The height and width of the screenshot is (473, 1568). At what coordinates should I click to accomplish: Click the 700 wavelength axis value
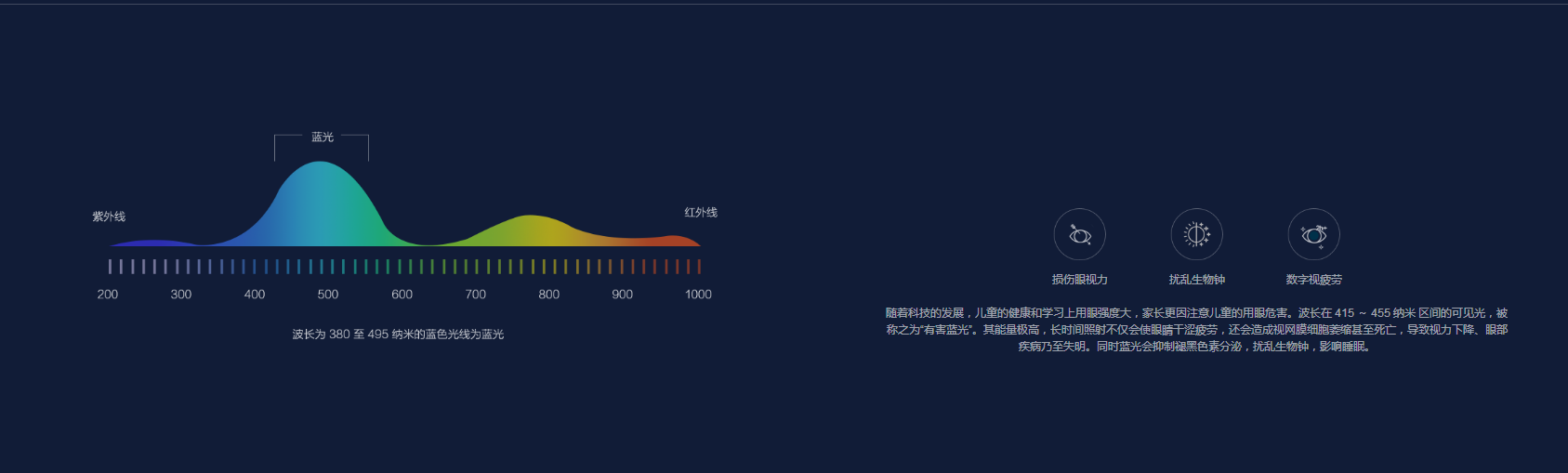pyautogui.click(x=475, y=295)
